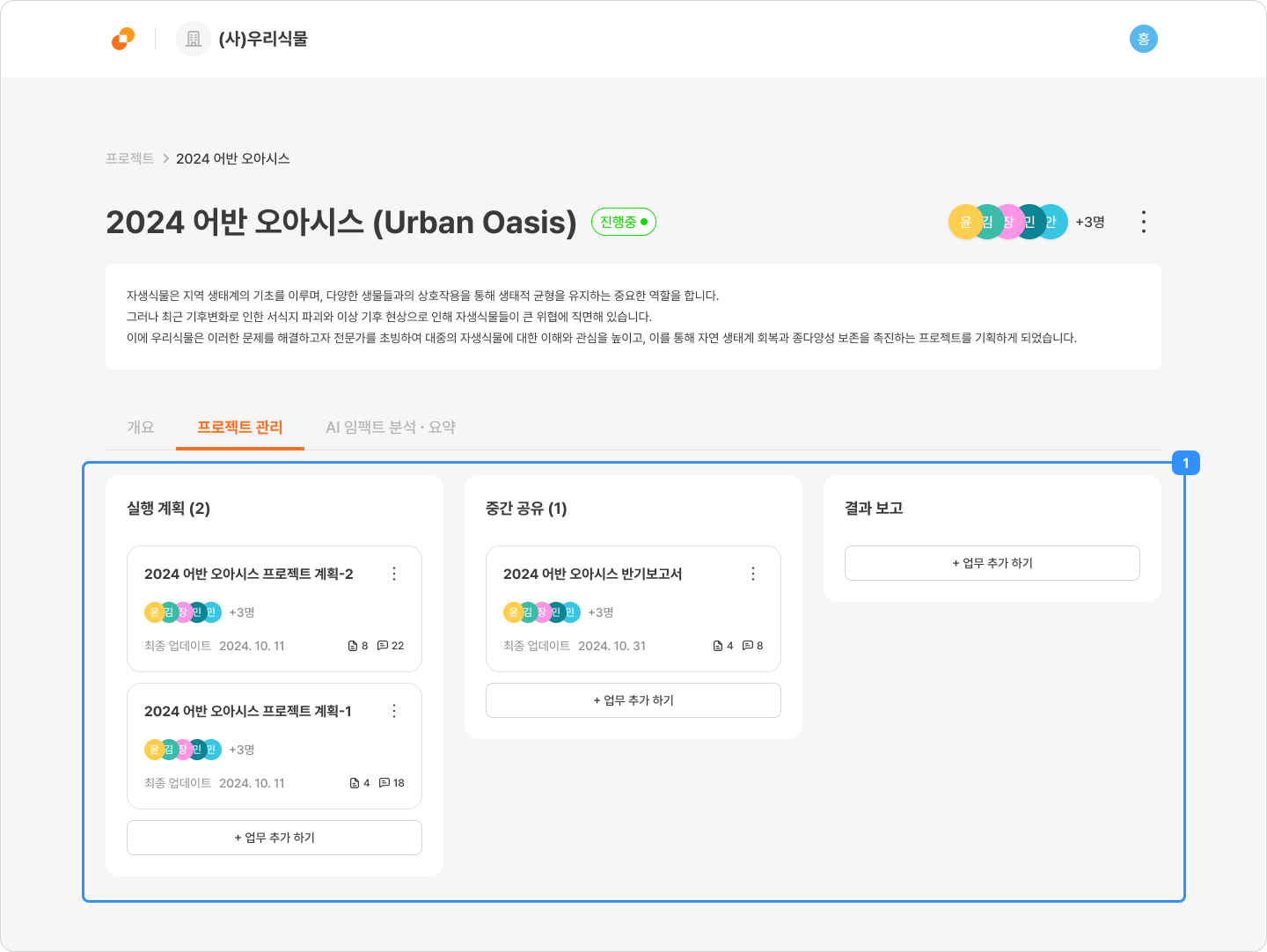Click 업무 추가 하기 under 결과 보고
The width and height of the screenshot is (1267, 952).
(992, 563)
